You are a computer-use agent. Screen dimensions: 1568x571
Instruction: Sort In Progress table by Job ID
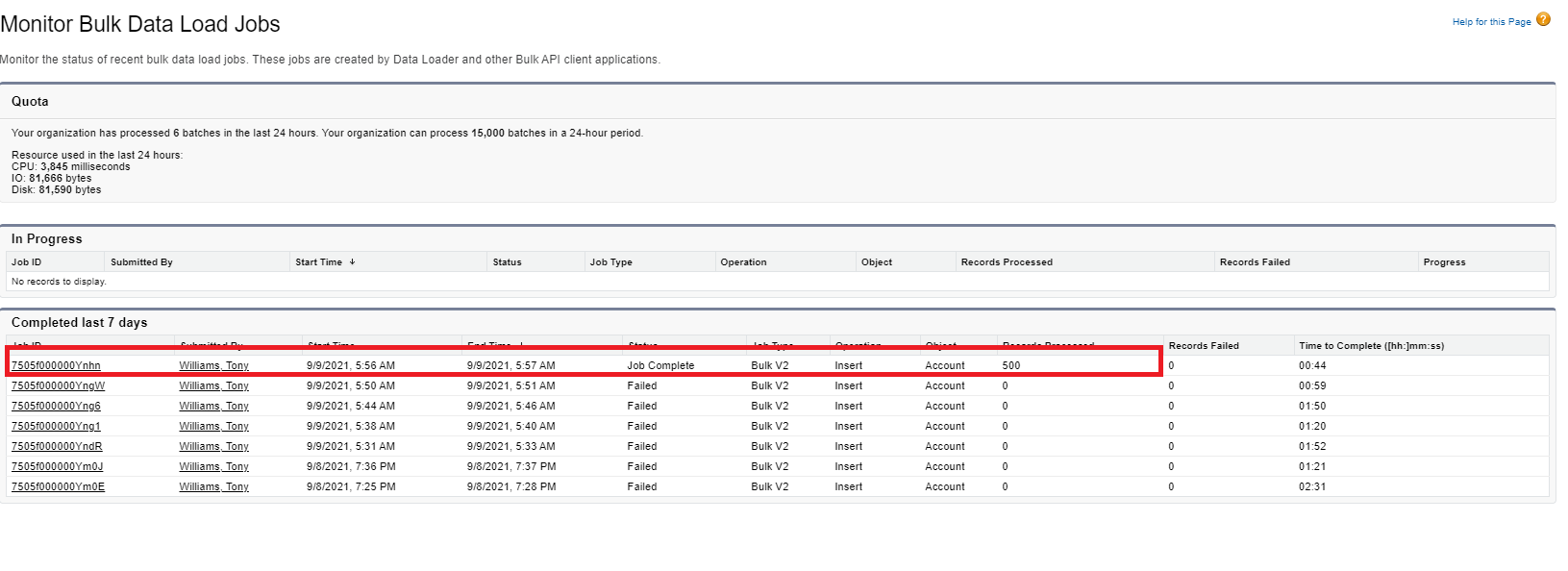pyautogui.click(x=26, y=261)
